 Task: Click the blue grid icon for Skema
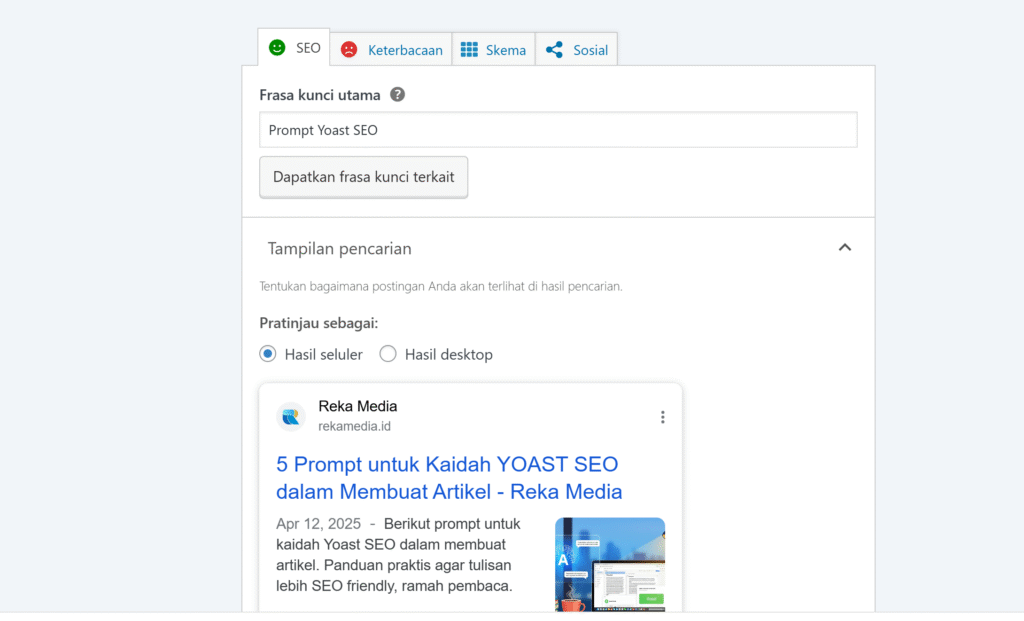tap(469, 49)
